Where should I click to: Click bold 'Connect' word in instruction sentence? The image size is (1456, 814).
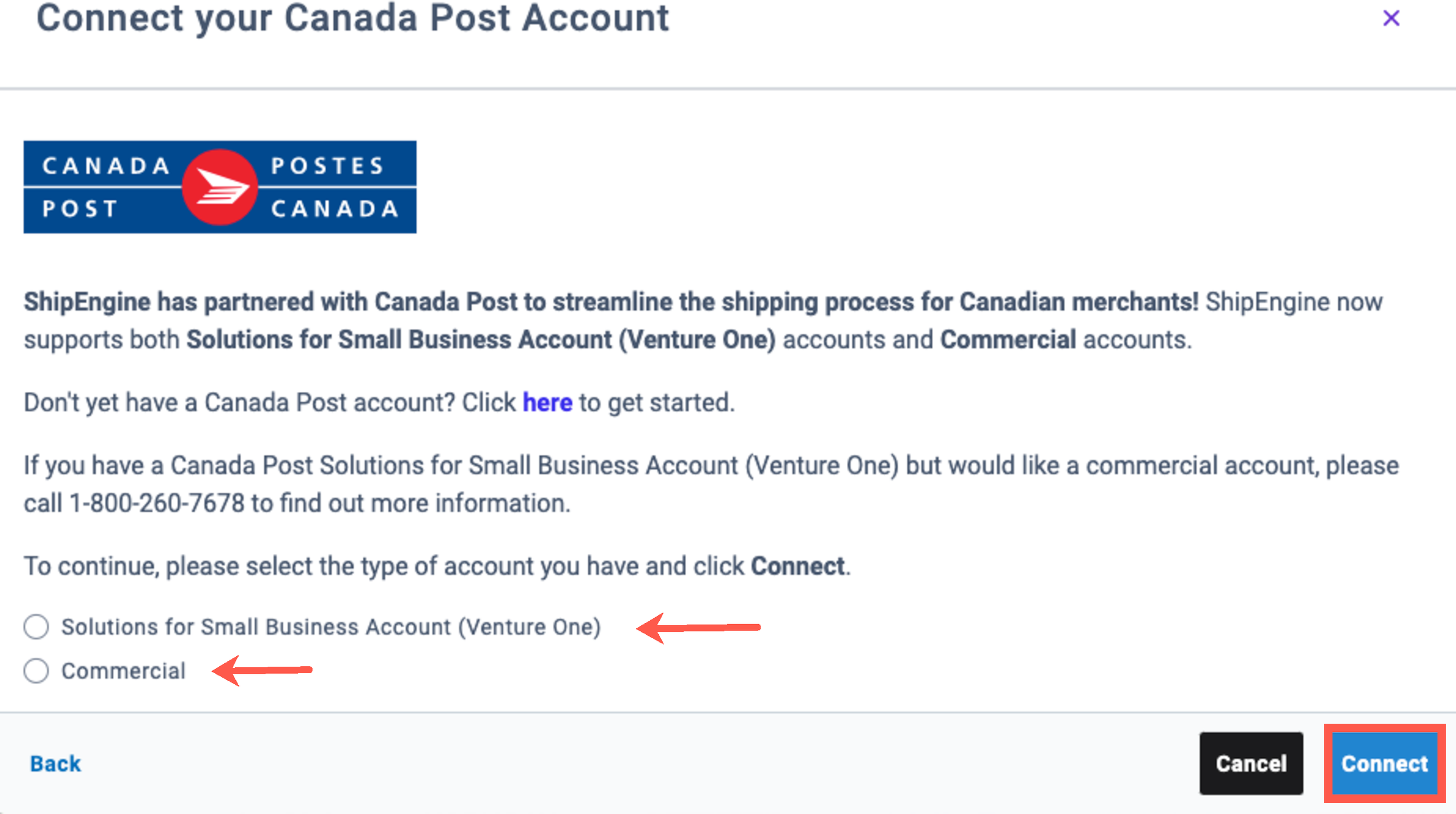click(x=797, y=566)
